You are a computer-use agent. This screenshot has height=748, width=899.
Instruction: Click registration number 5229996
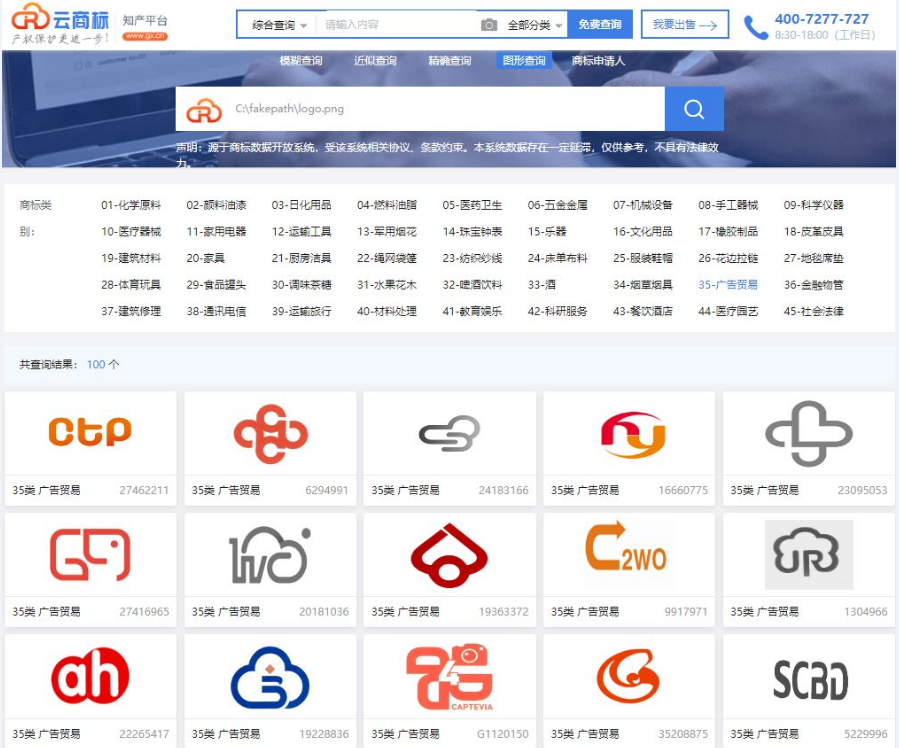tap(866, 734)
